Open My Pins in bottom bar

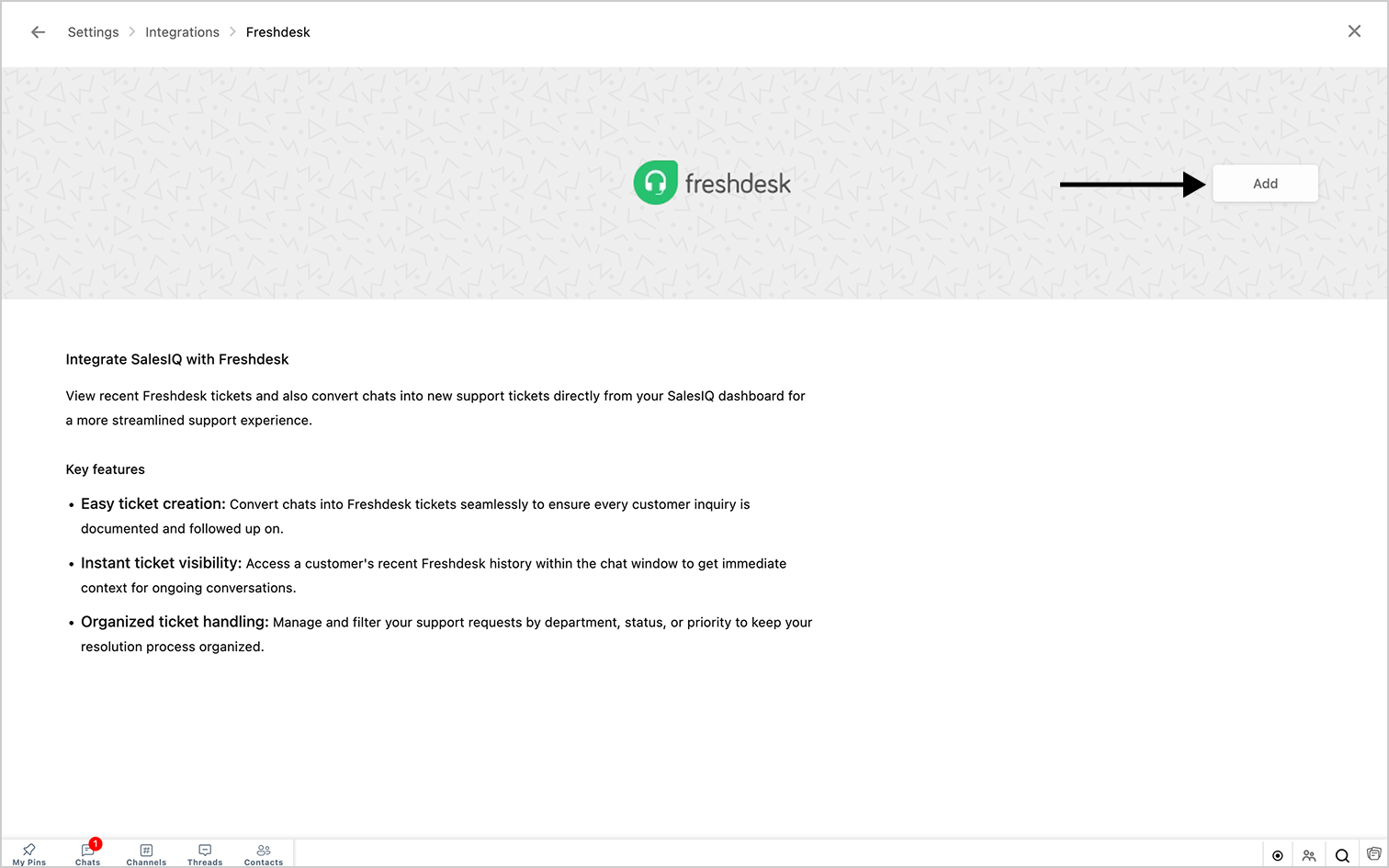coord(29,854)
